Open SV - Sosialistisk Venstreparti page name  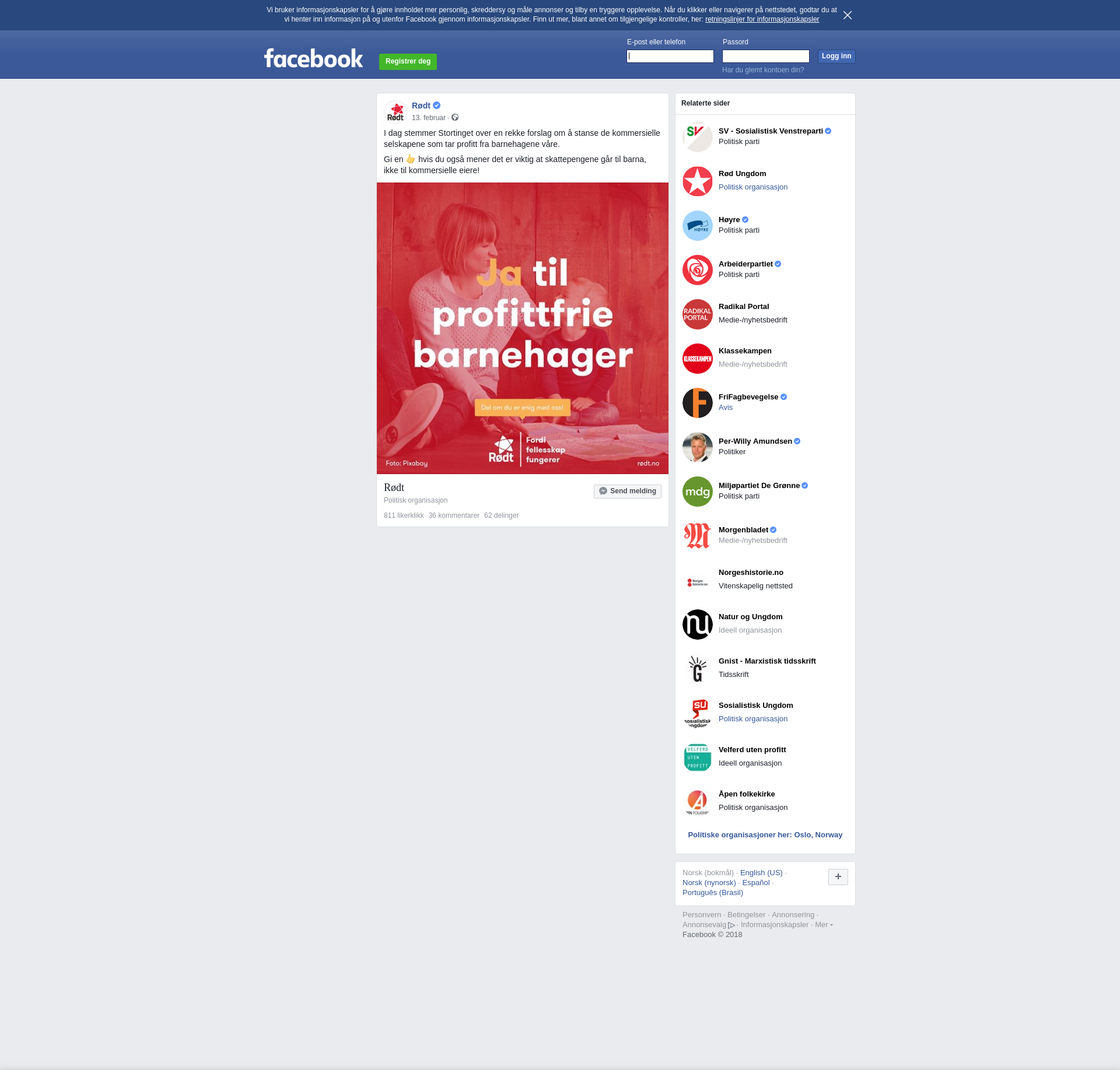coord(771,131)
